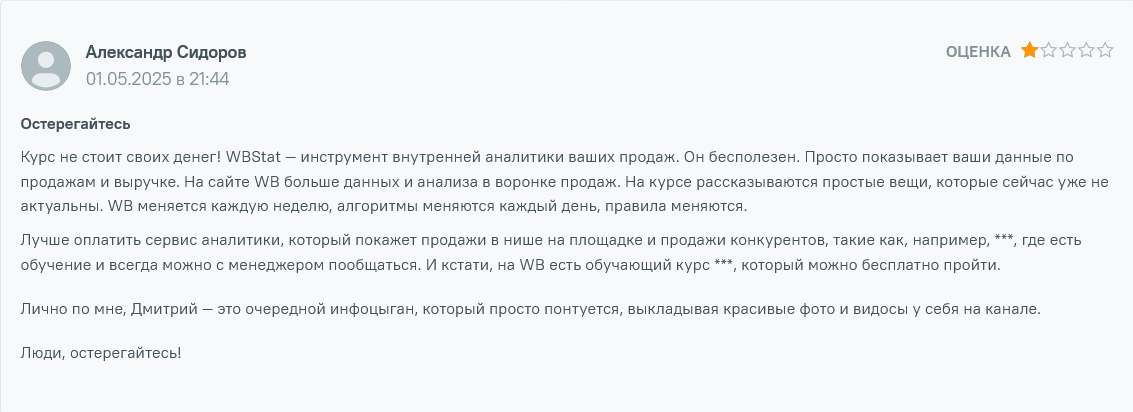This screenshot has height=412, width=1133.
Task: Choose the fourth rating star
Action: pos(1086,51)
